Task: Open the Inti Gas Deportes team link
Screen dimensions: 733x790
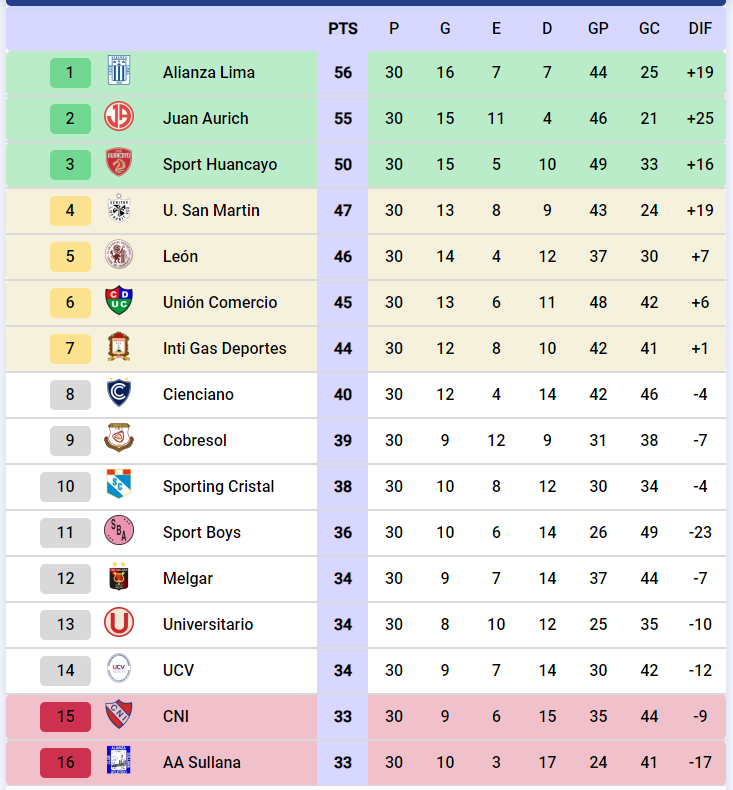Action: click(224, 348)
